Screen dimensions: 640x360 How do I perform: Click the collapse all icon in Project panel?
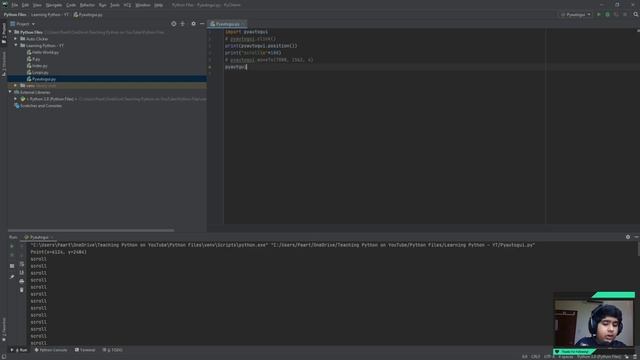pyautogui.click(x=182, y=24)
